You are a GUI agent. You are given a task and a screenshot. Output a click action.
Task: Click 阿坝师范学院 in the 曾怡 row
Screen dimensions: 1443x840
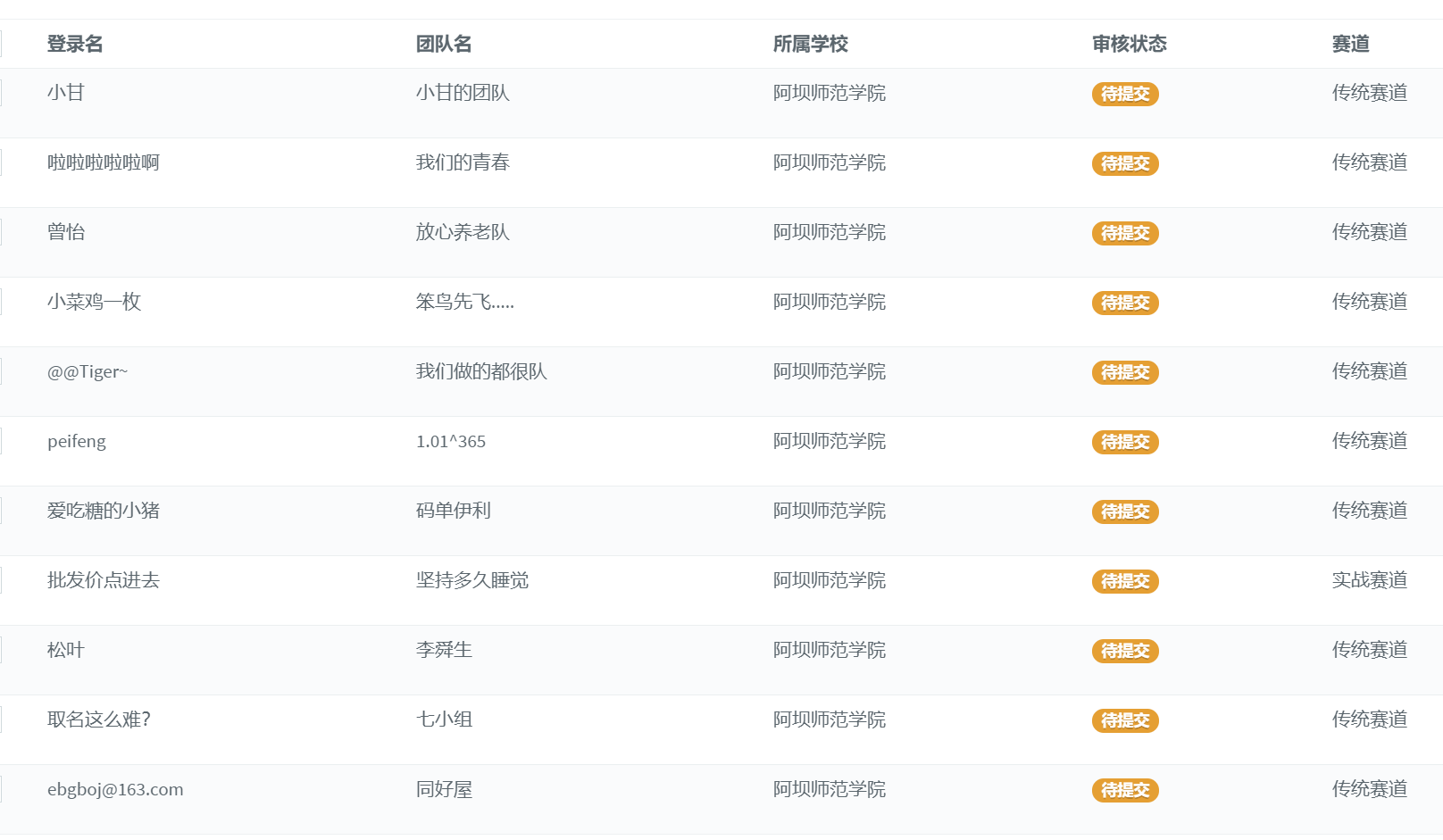(829, 232)
